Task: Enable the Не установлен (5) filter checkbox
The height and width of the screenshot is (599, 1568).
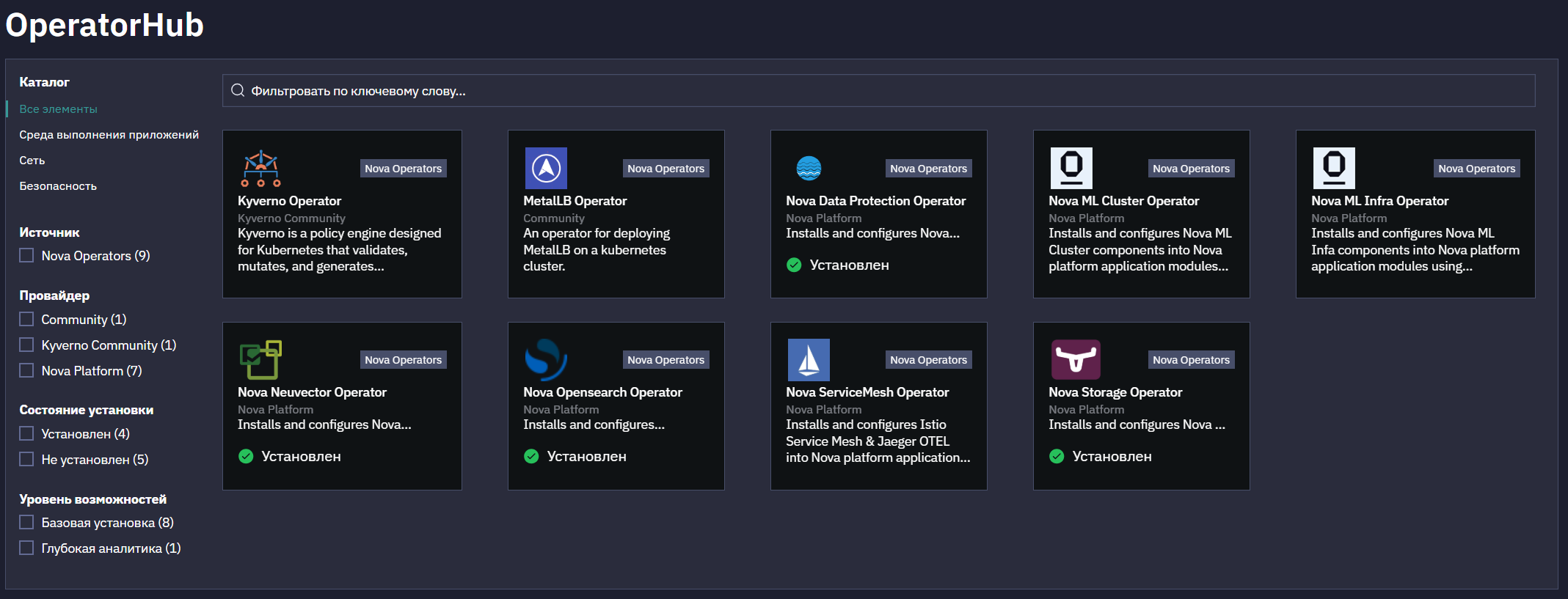Action: [26, 459]
